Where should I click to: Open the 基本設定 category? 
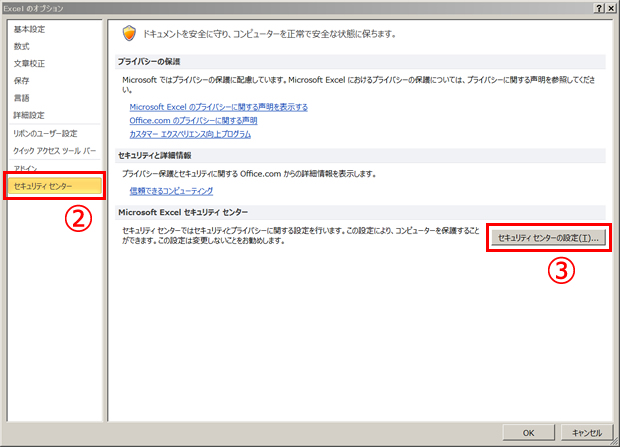pos(29,29)
